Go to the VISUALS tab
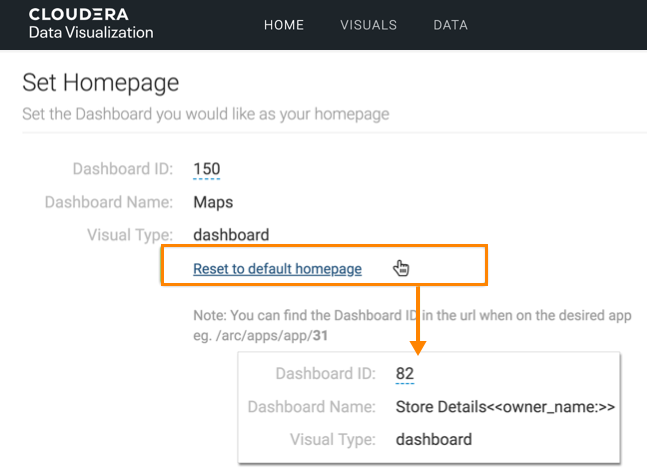The height and width of the screenshot is (470, 647). 368,25
